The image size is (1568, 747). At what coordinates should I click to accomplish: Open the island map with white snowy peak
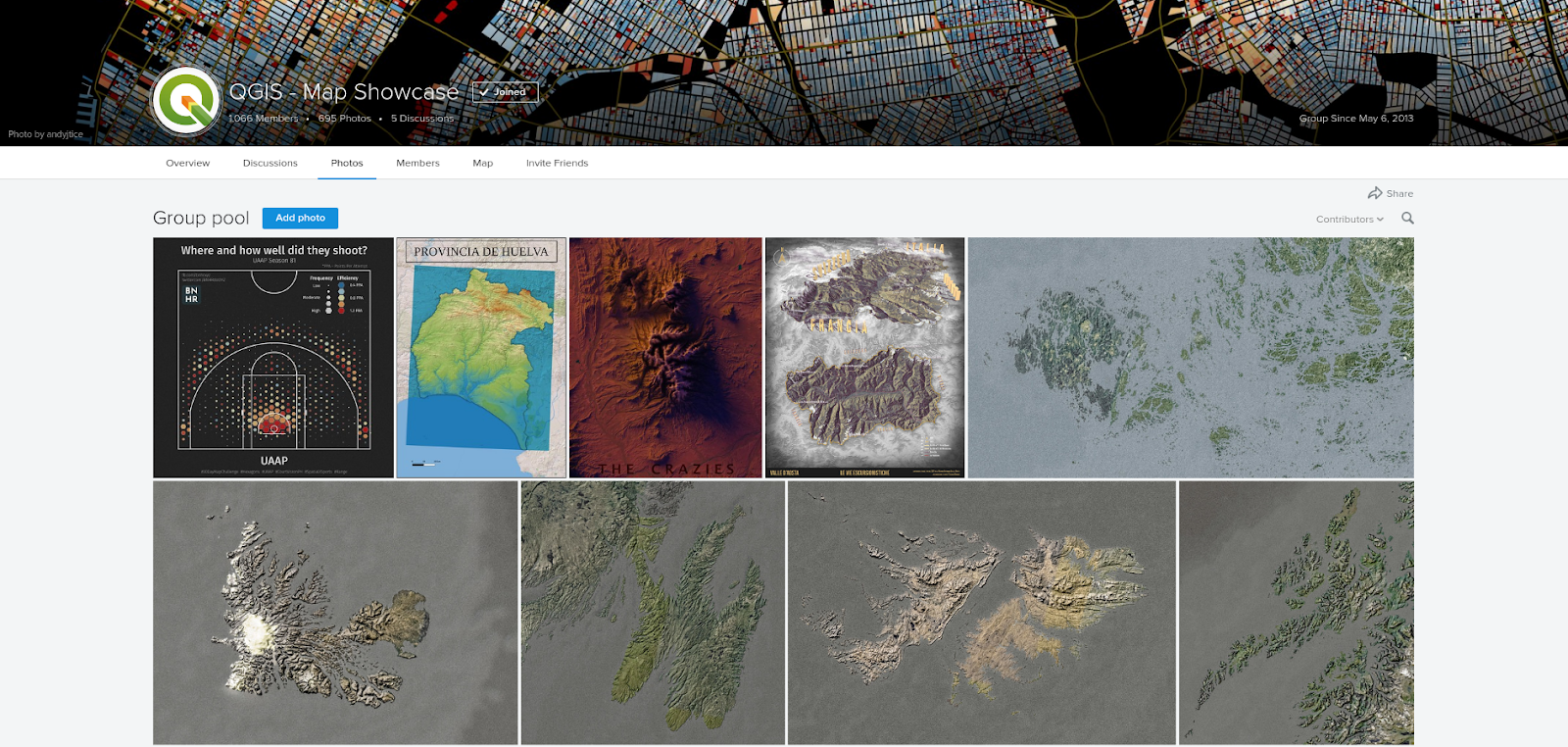(335, 613)
